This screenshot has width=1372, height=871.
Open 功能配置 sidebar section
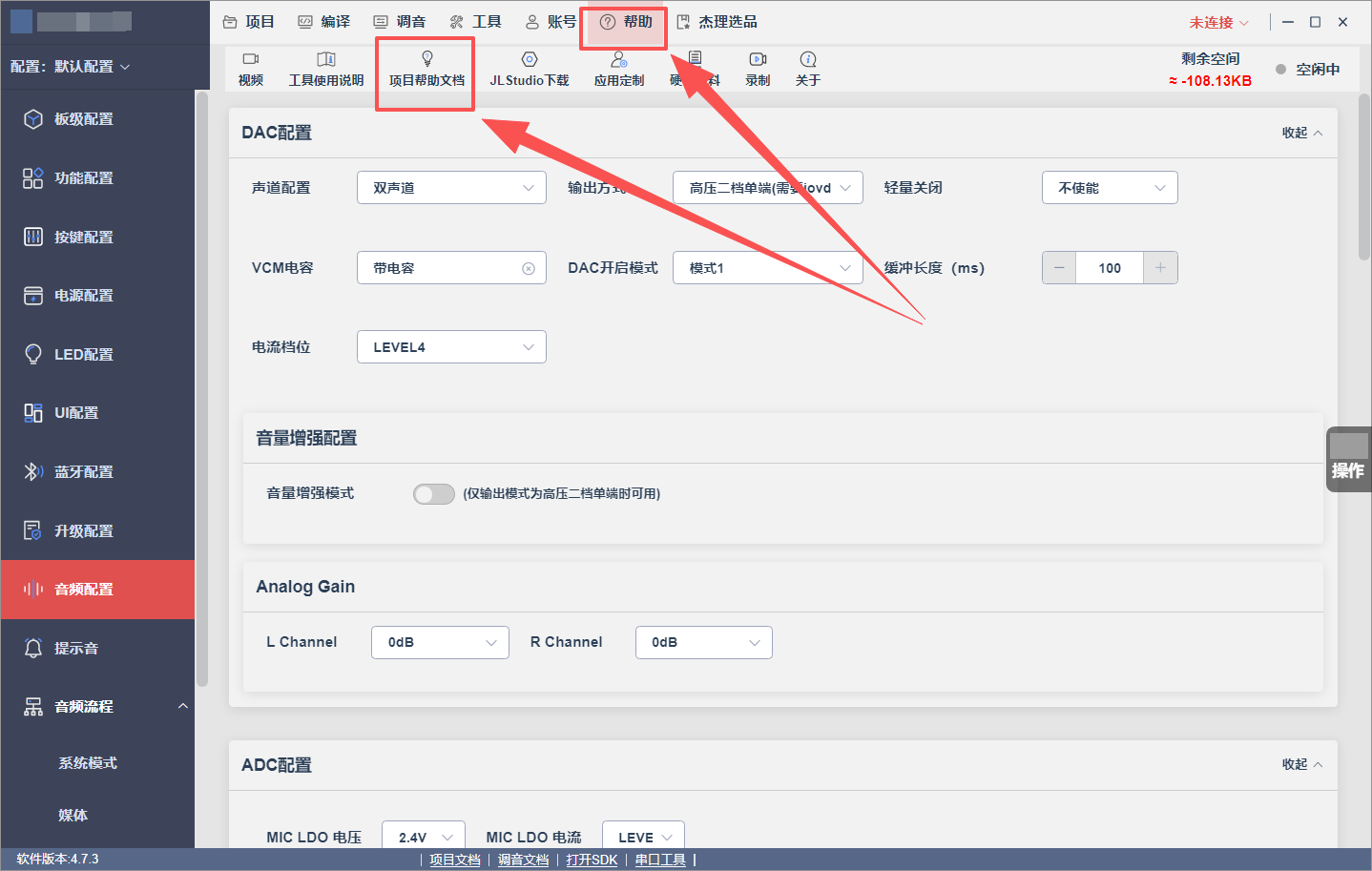(x=97, y=178)
